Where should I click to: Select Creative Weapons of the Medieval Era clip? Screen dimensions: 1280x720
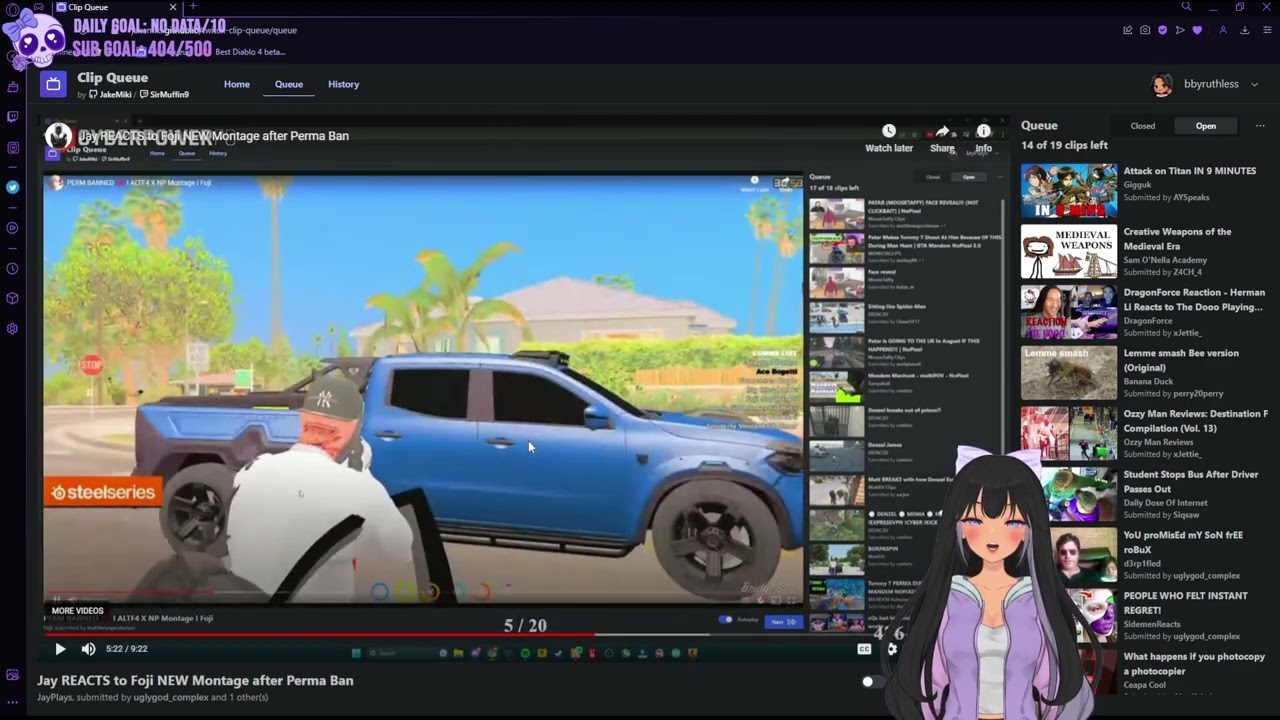click(1145, 251)
